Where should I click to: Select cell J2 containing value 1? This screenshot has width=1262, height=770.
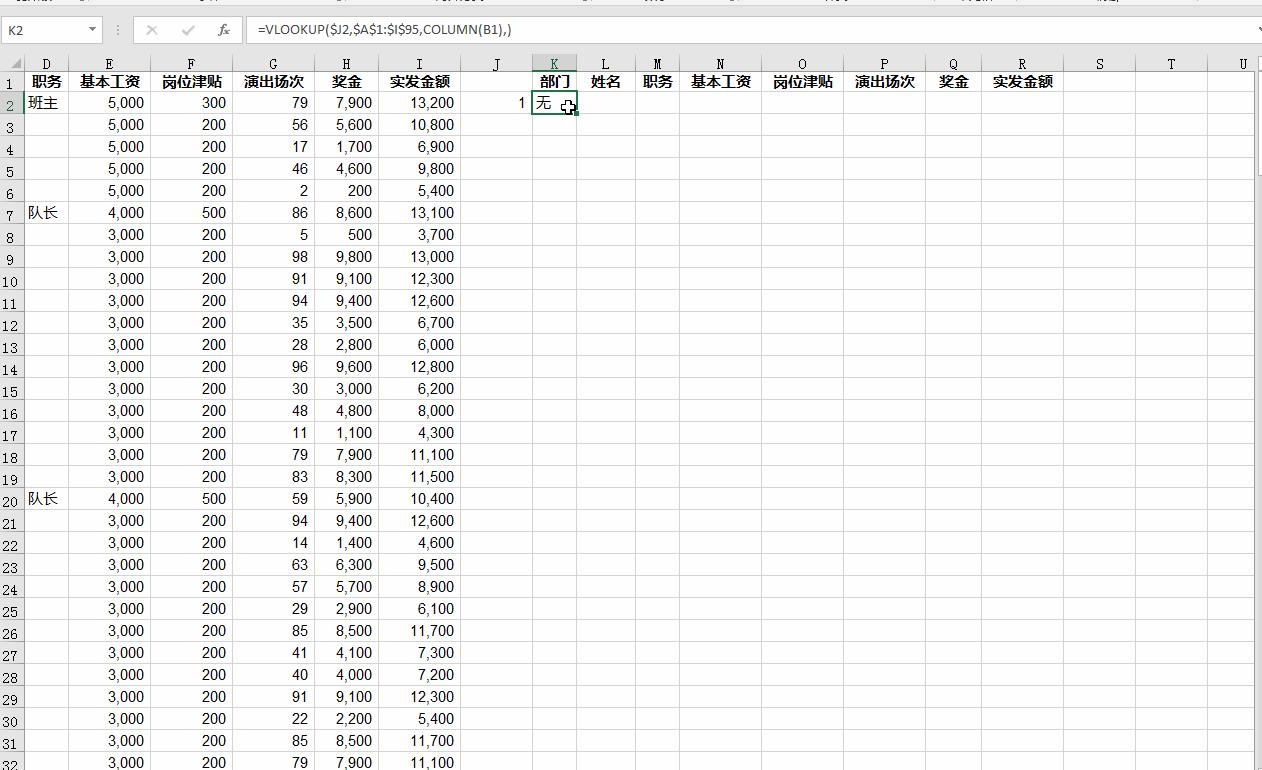496,102
